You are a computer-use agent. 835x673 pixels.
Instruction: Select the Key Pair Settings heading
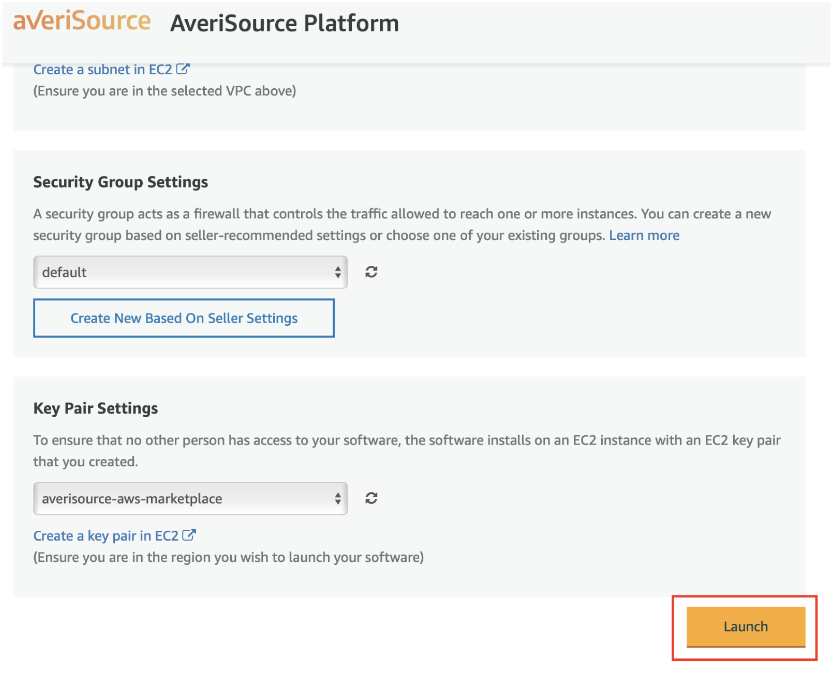(95, 408)
